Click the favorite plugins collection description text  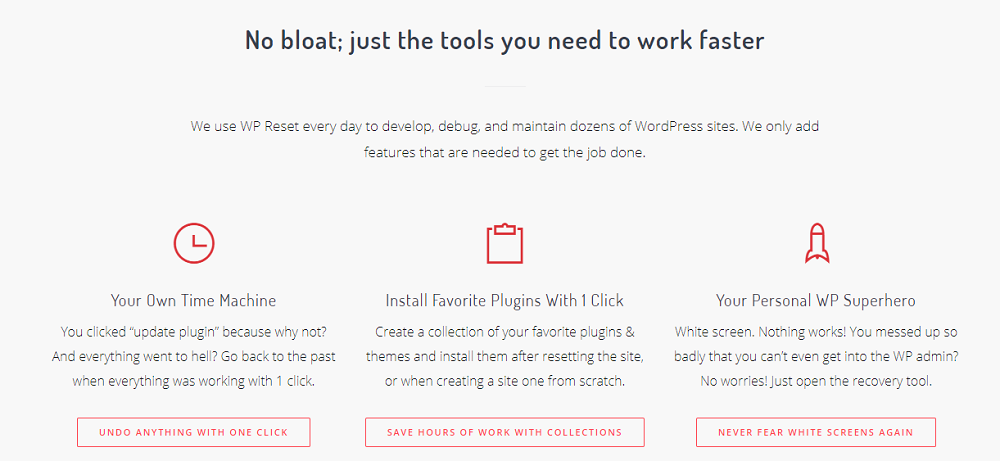pos(505,356)
